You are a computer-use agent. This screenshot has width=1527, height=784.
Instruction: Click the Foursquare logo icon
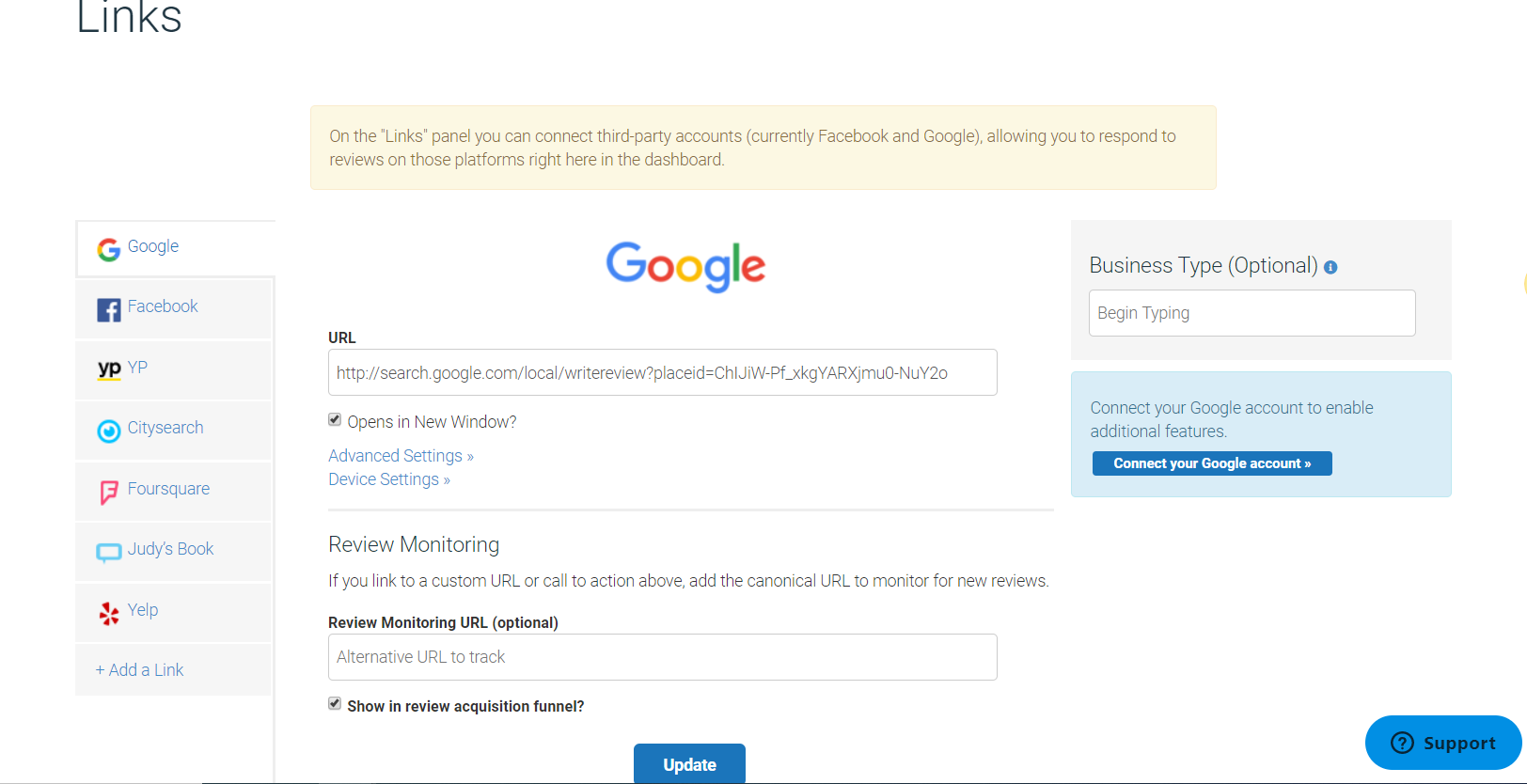(109, 492)
